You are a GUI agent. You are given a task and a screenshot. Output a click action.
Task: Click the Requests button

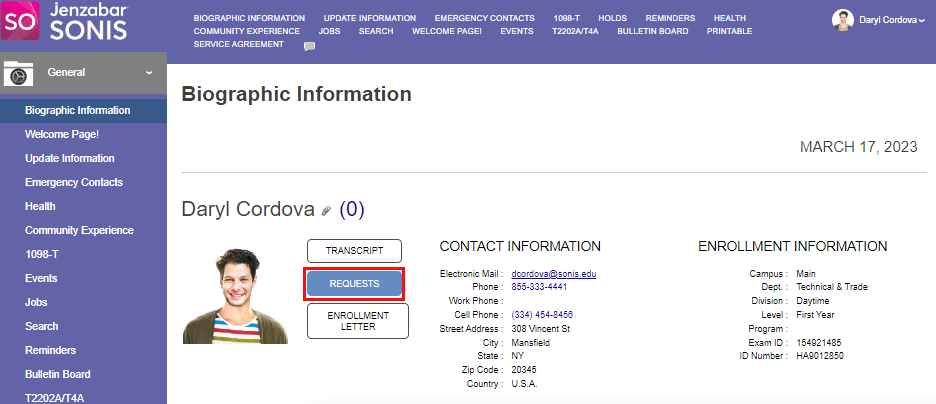click(x=355, y=284)
